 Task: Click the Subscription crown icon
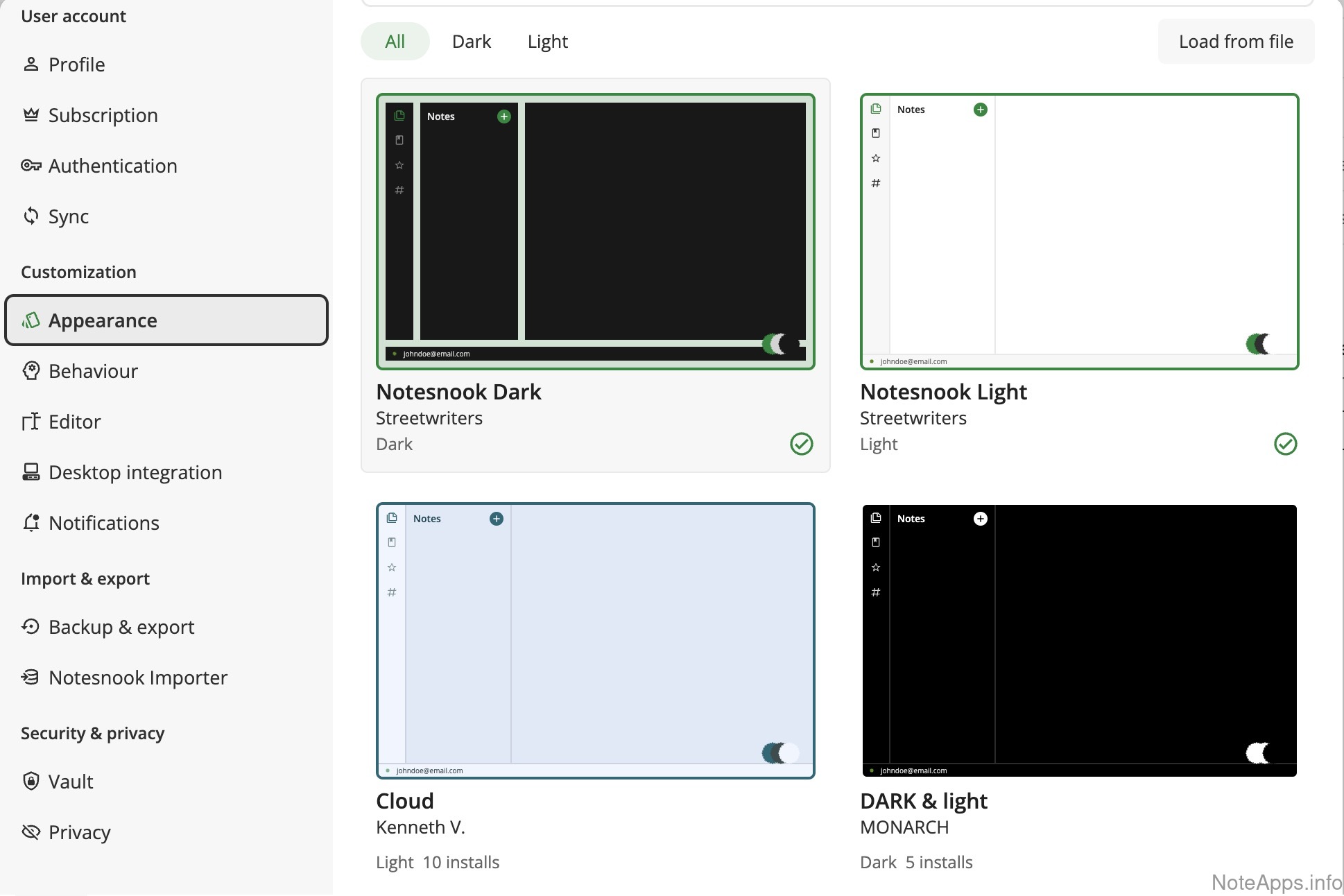(x=31, y=115)
